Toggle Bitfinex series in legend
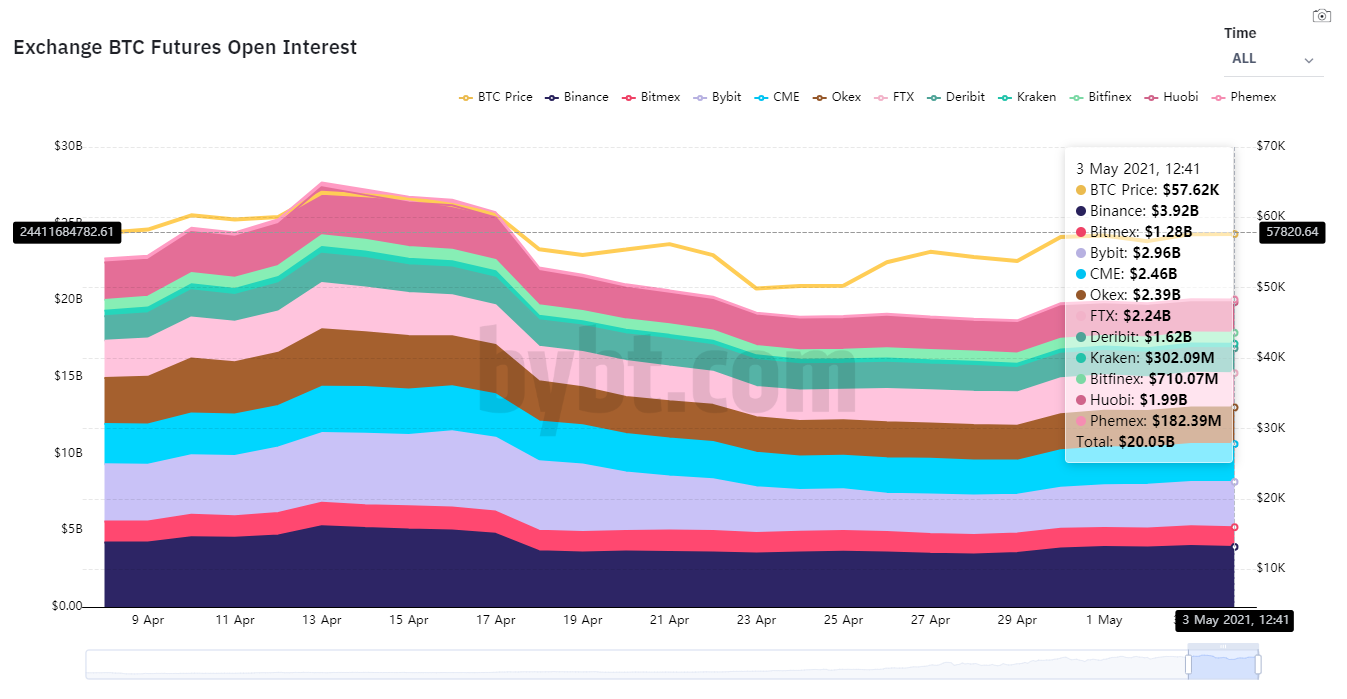 (1100, 97)
